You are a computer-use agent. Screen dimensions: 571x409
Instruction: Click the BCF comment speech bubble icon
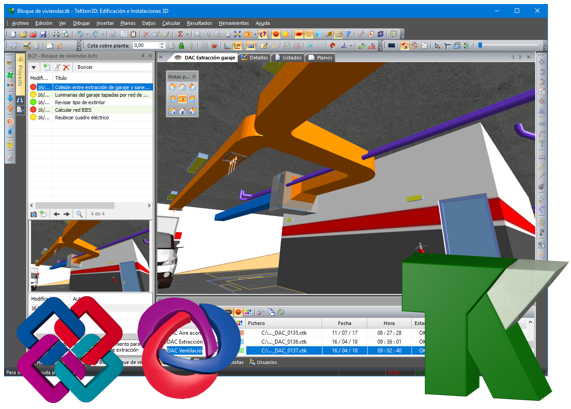click(x=394, y=34)
